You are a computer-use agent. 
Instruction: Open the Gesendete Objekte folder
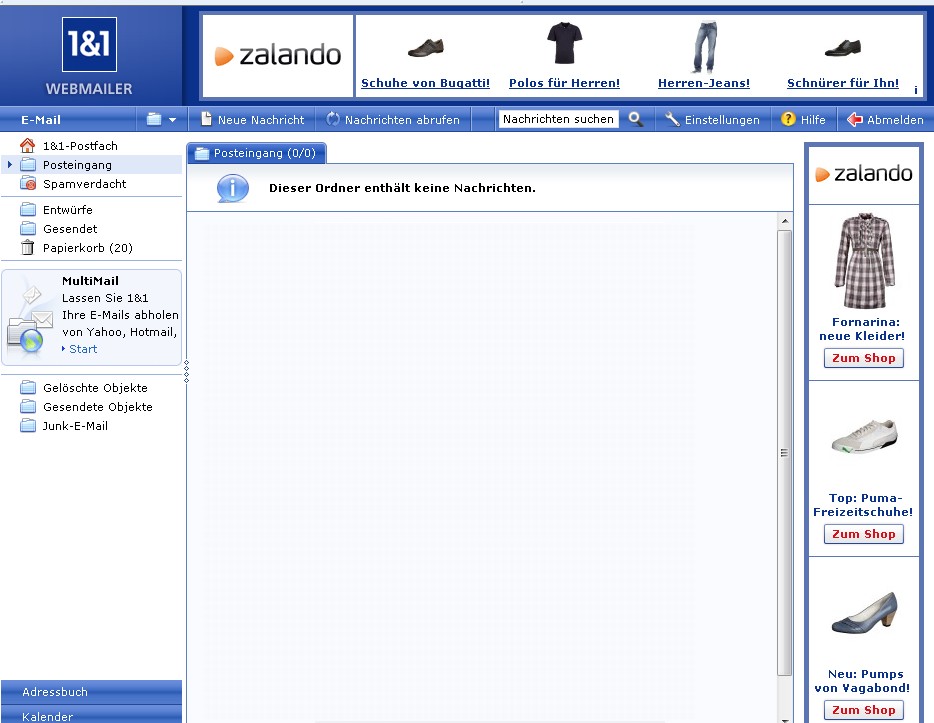[x=98, y=407]
